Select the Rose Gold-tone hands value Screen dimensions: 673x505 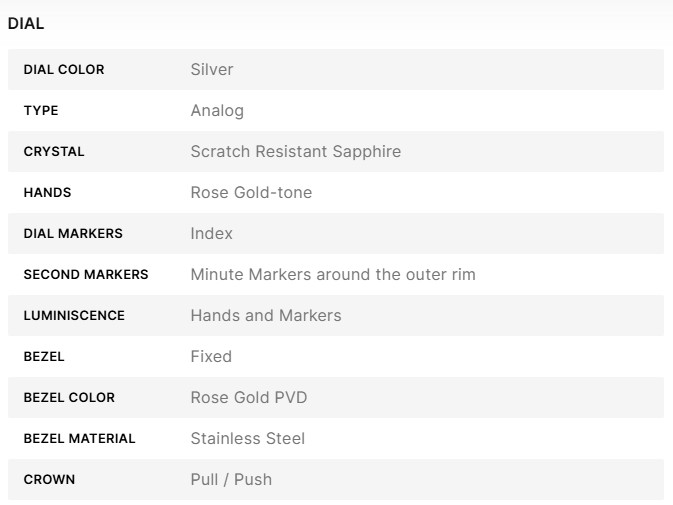(251, 193)
